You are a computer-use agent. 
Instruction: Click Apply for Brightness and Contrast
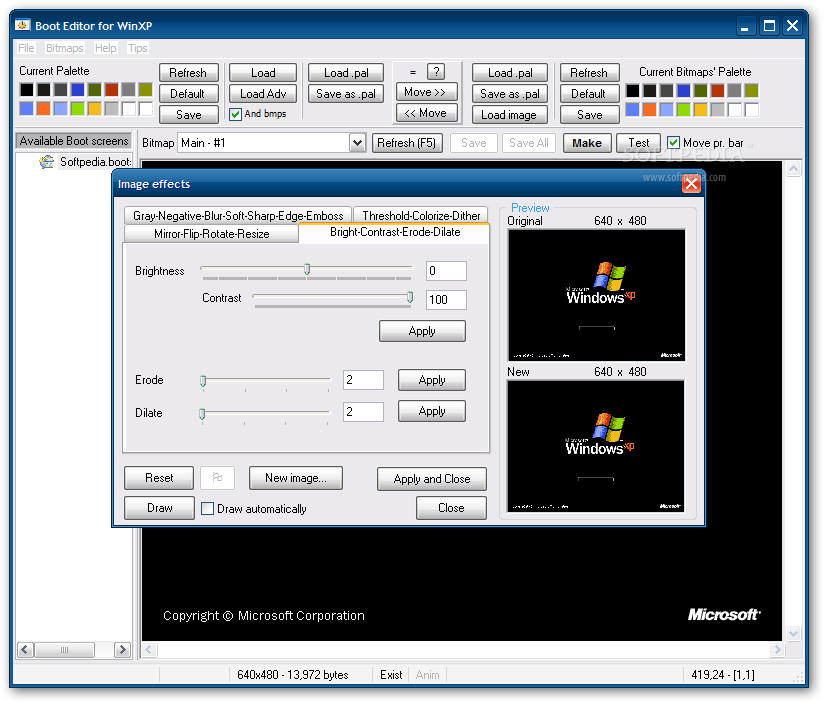tap(422, 331)
